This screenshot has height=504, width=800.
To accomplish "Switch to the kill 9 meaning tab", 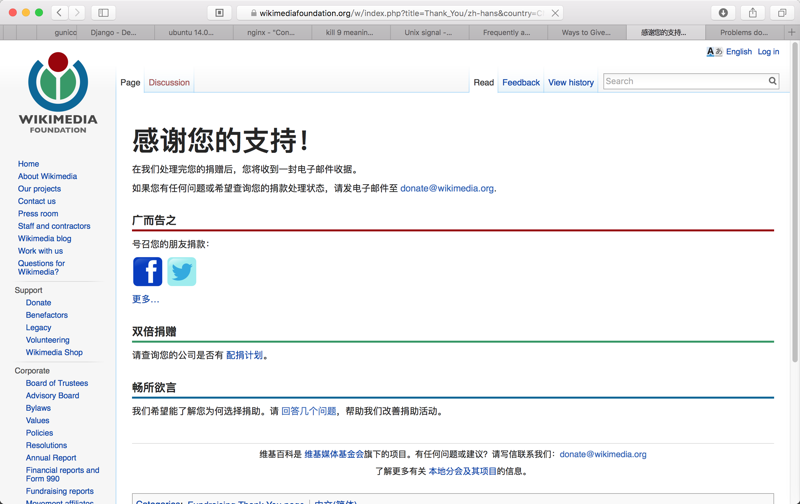I will (349, 32).
